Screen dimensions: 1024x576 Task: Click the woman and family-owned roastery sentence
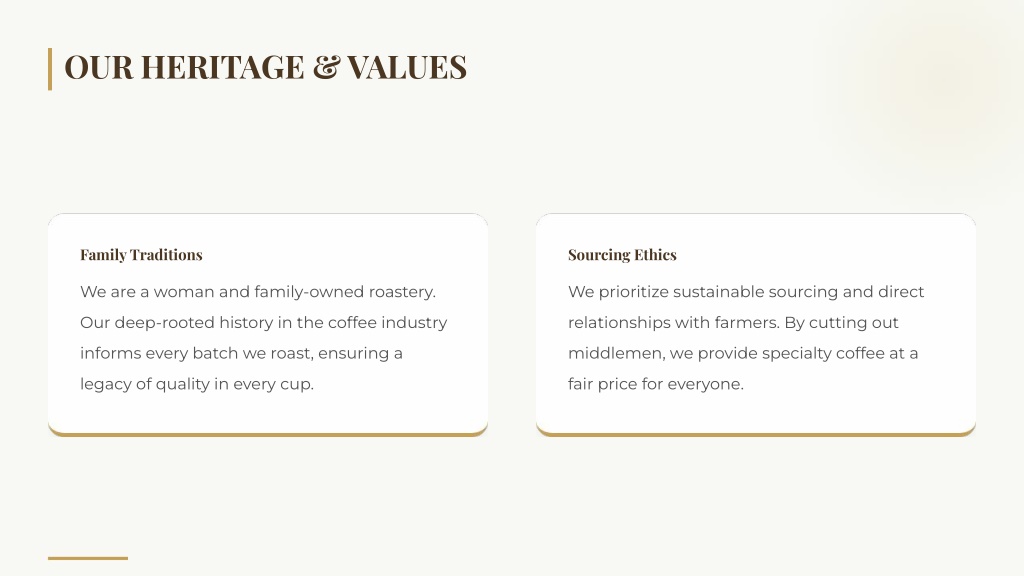pos(257,292)
